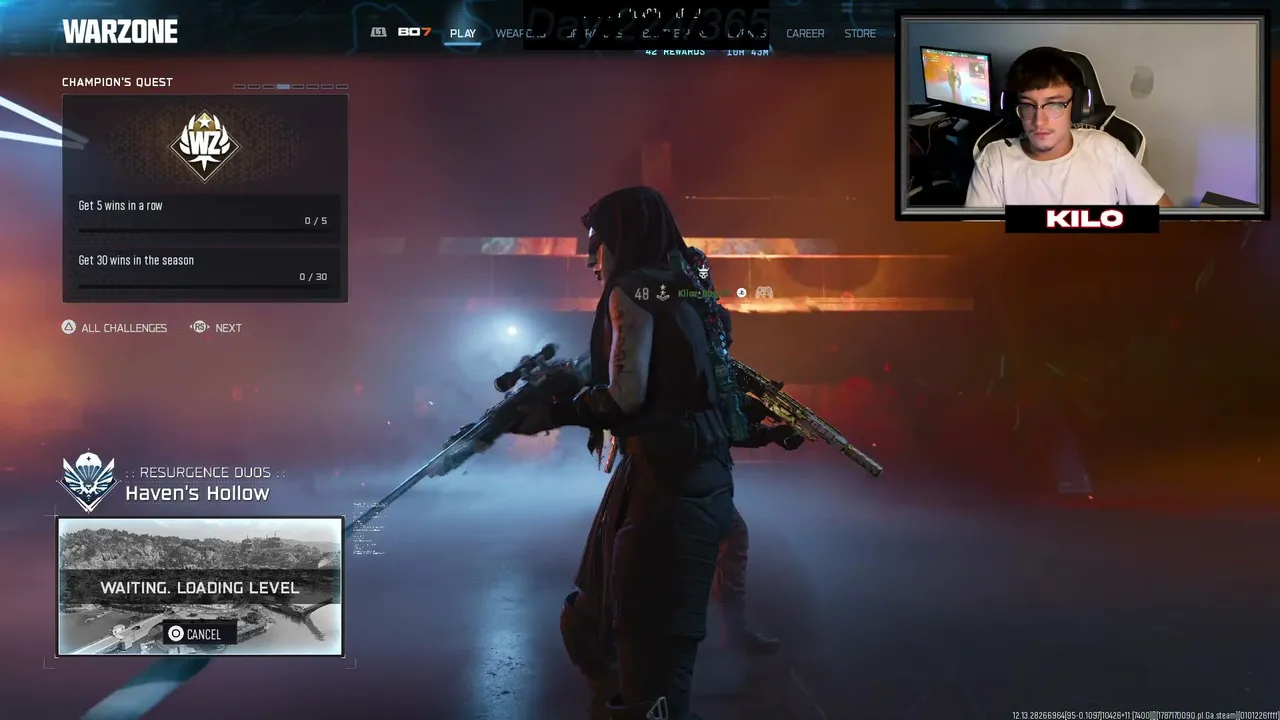Click the Haven's Hollow map name

(197, 493)
